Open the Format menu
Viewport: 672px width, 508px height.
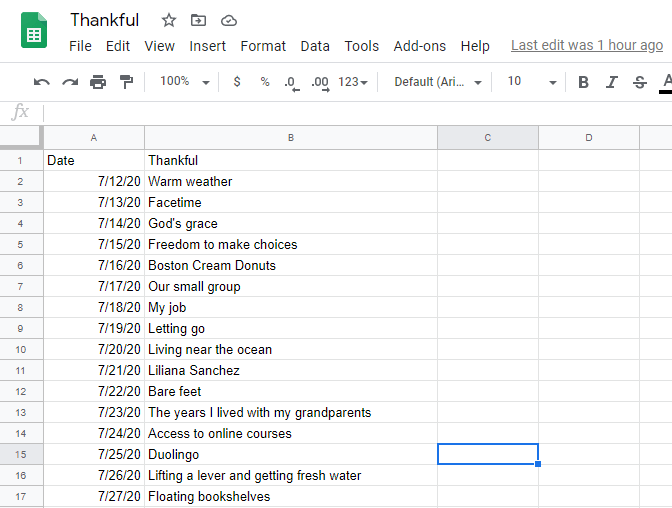(x=263, y=46)
